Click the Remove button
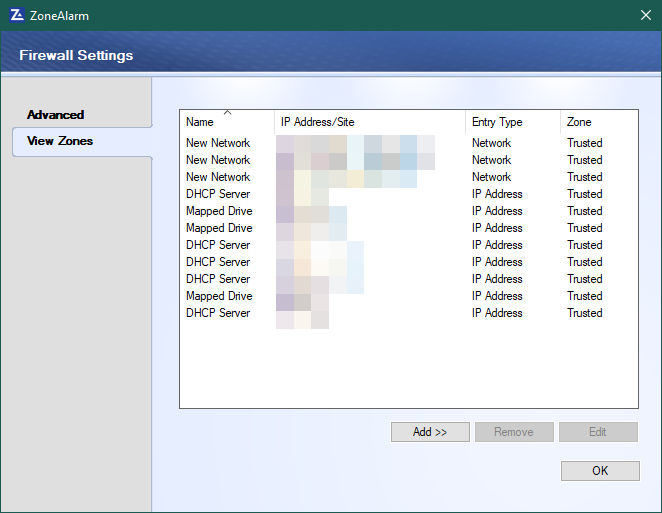The height and width of the screenshot is (513, 662). click(x=514, y=432)
